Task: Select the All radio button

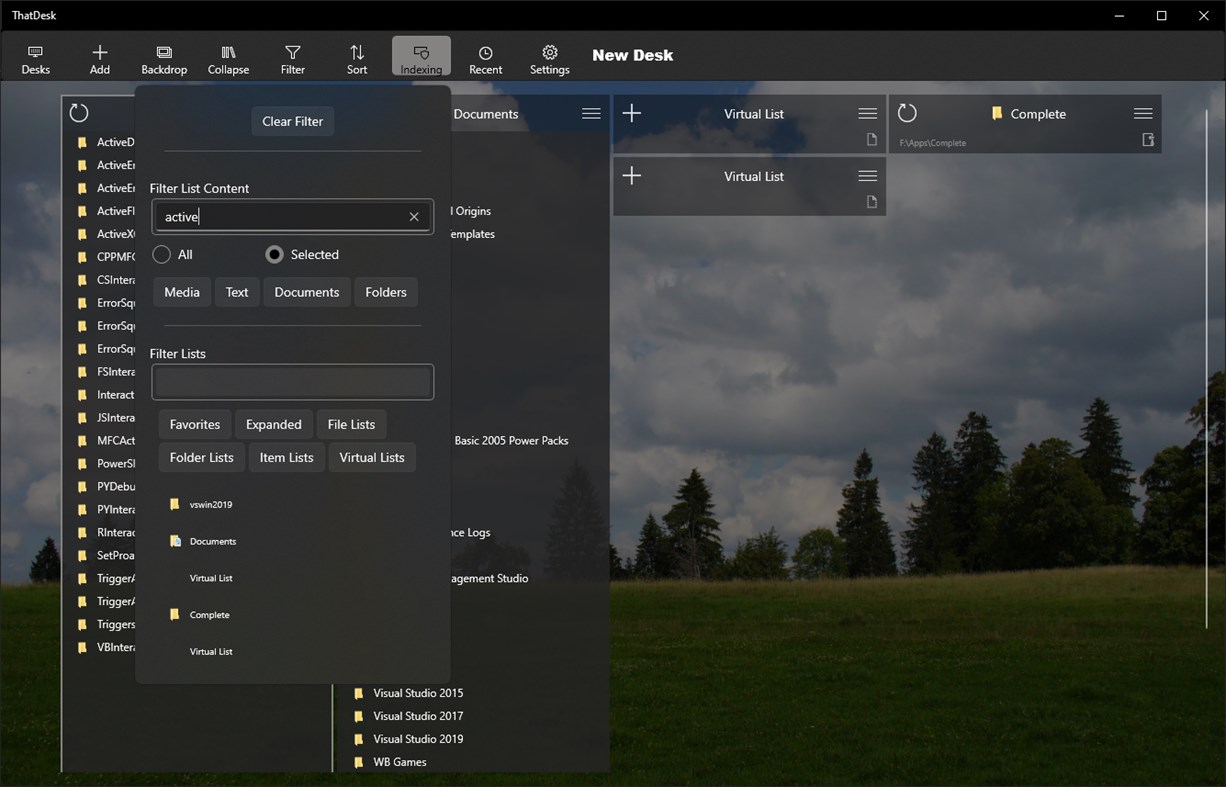Action: point(160,254)
